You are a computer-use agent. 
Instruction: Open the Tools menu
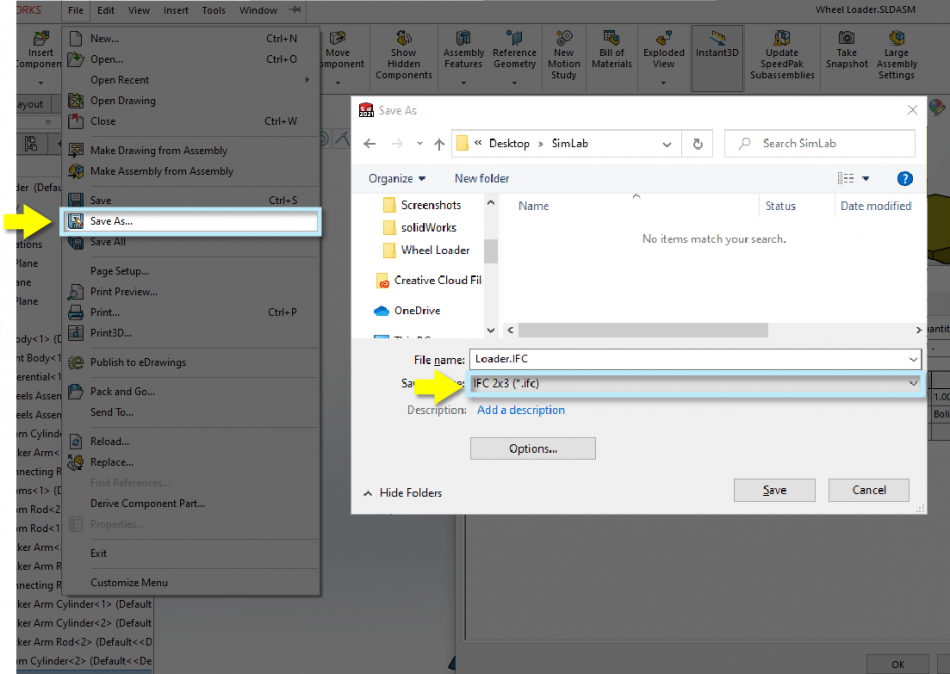[213, 10]
